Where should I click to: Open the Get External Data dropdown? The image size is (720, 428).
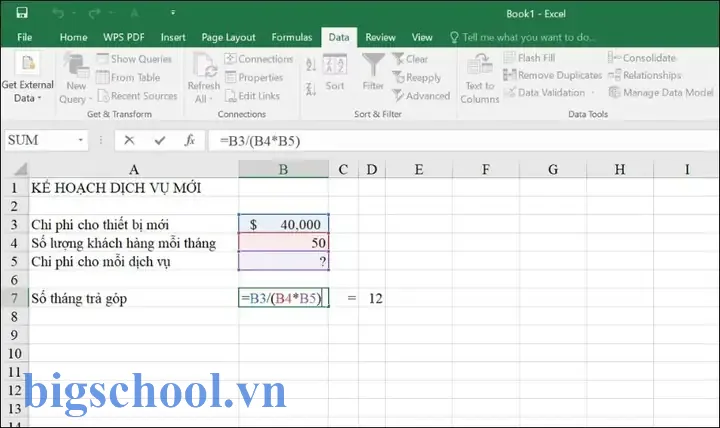(x=28, y=78)
